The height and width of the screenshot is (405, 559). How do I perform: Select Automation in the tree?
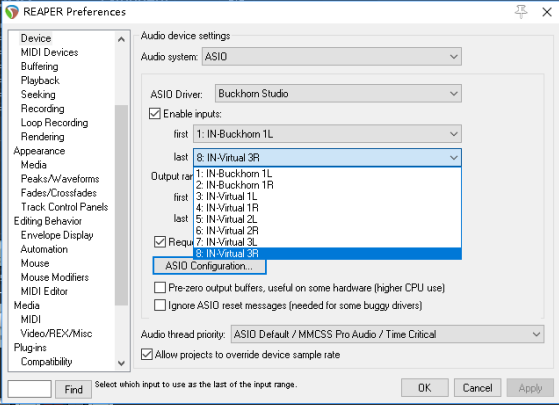[44, 249]
